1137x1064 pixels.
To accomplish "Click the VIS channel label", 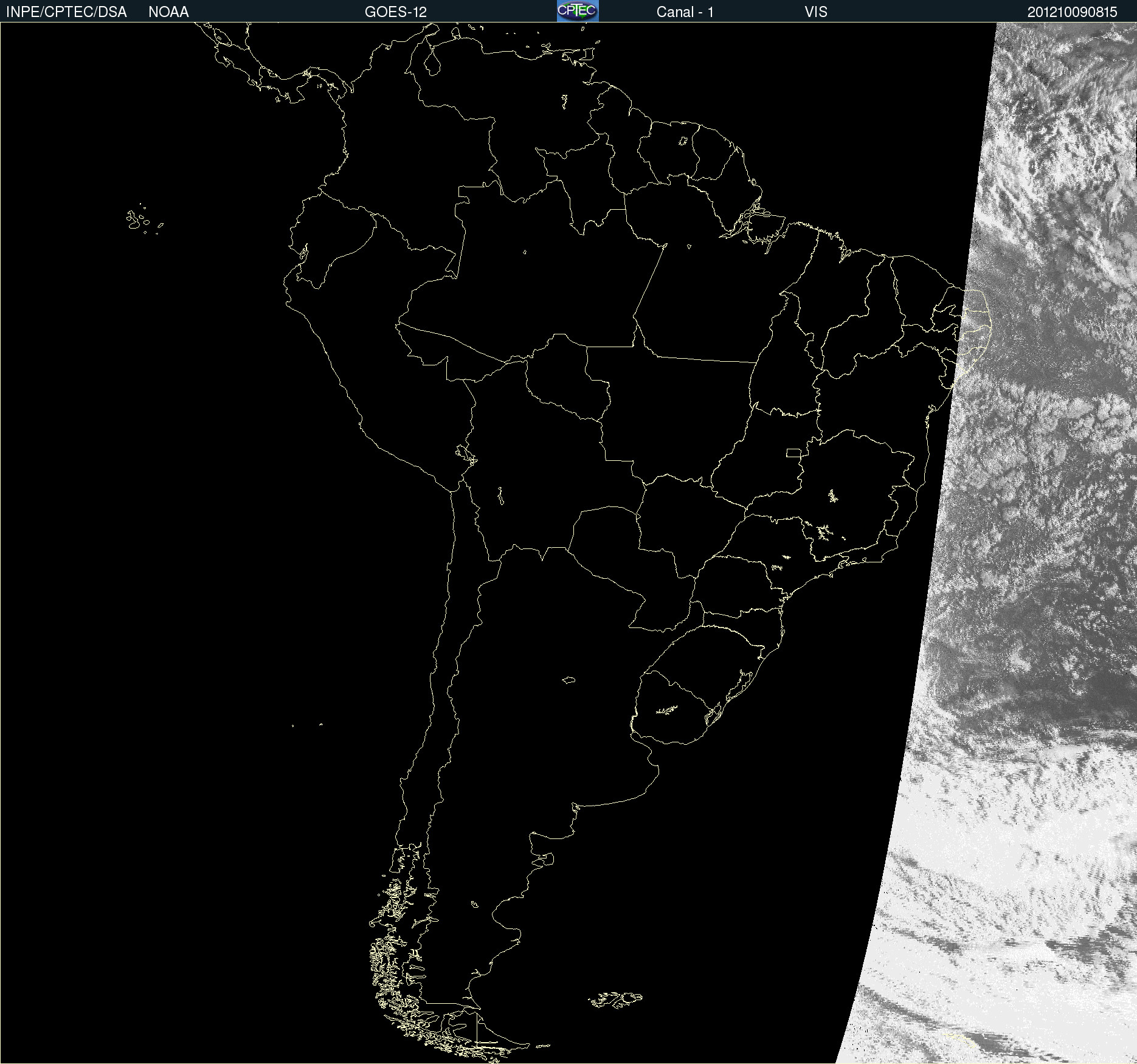I will tap(816, 12).
